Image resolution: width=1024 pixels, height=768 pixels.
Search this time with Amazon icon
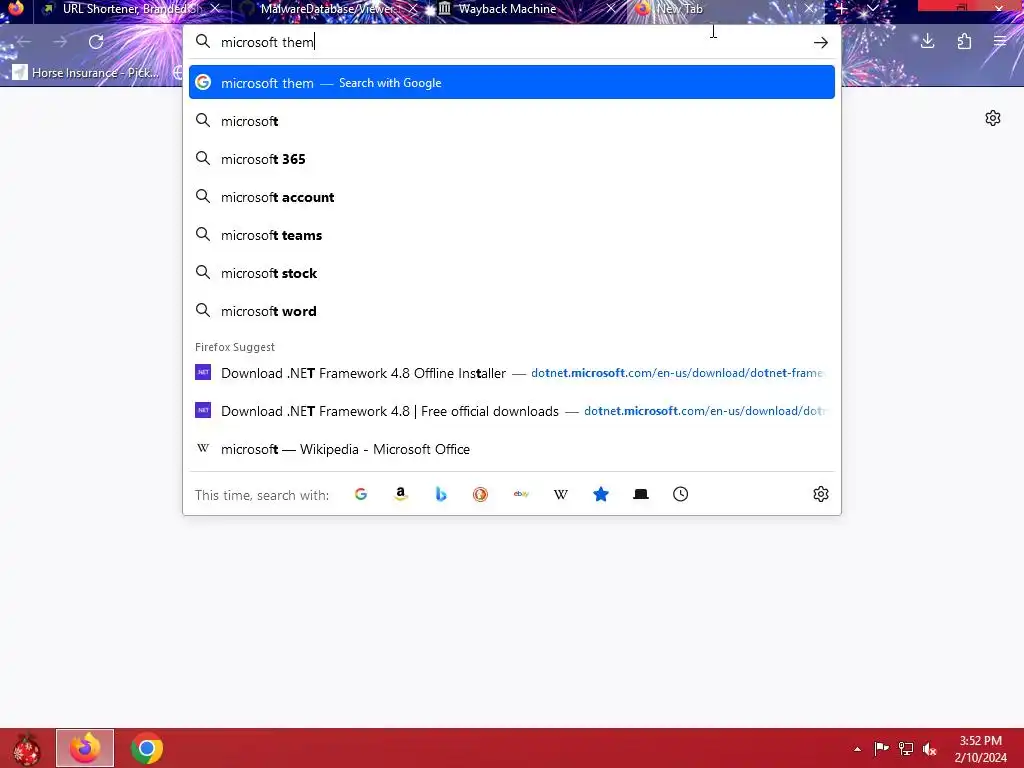click(x=401, y=494)
